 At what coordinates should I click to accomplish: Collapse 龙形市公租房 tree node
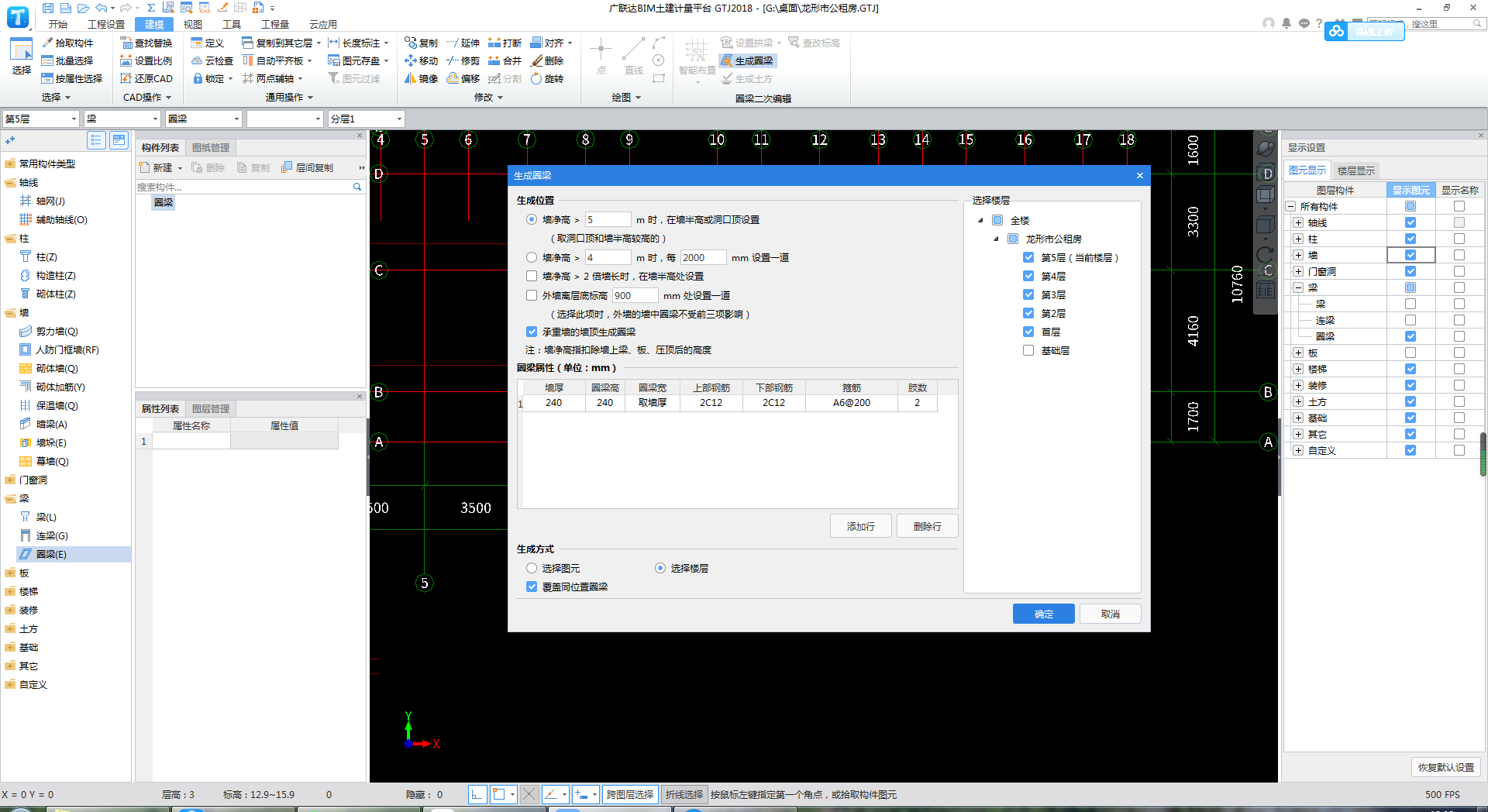996,239
